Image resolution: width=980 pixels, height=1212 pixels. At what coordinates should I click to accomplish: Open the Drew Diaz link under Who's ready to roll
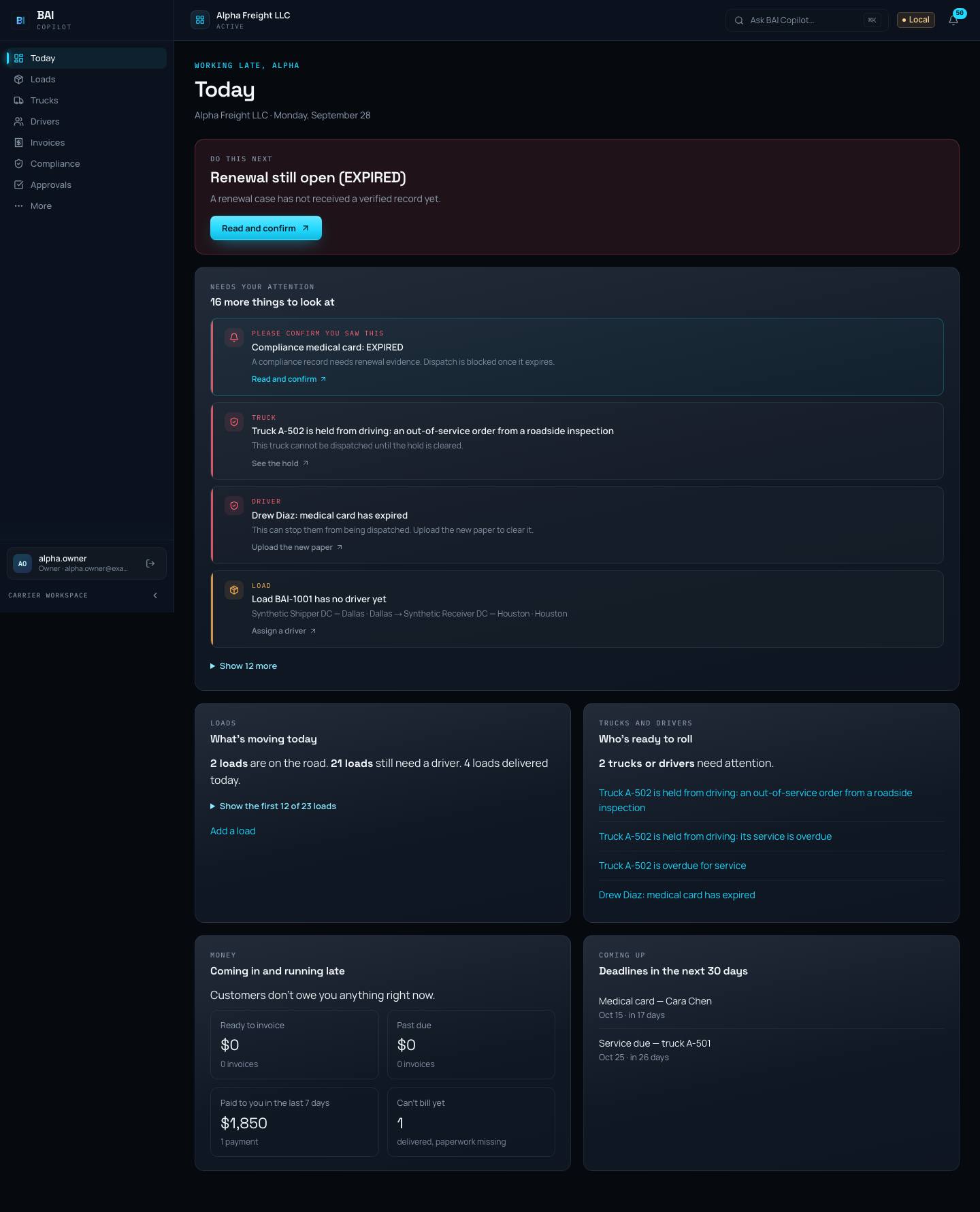coord(677,895)
